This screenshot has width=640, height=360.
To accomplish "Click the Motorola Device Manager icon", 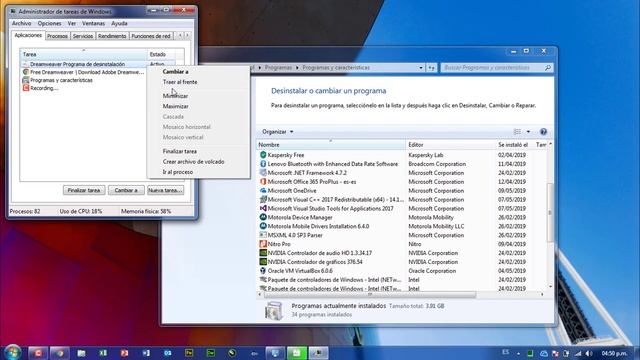I will point(263,218).
